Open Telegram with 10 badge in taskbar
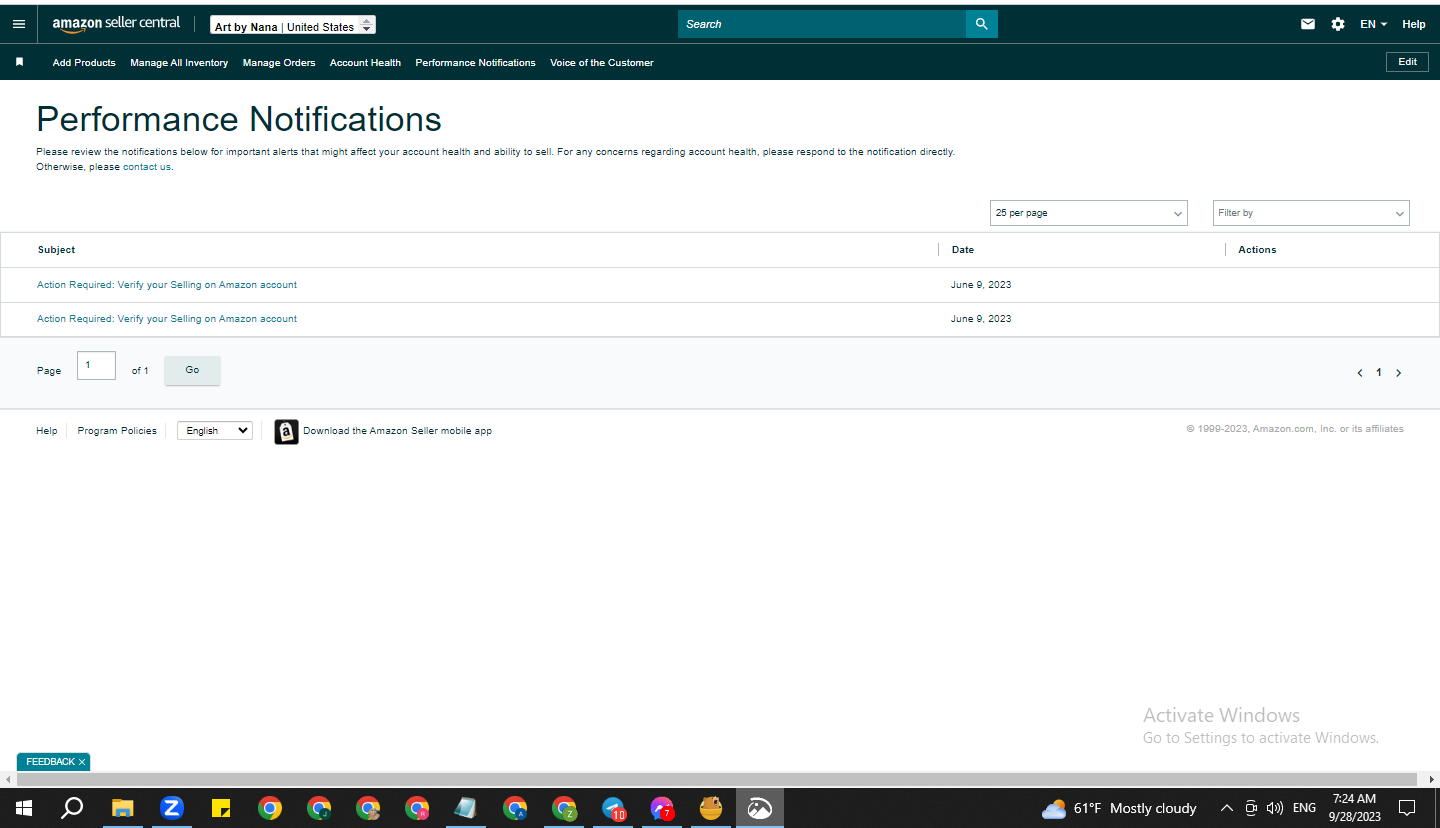Viewport: 1440px width, 828px height. point(613,808)
